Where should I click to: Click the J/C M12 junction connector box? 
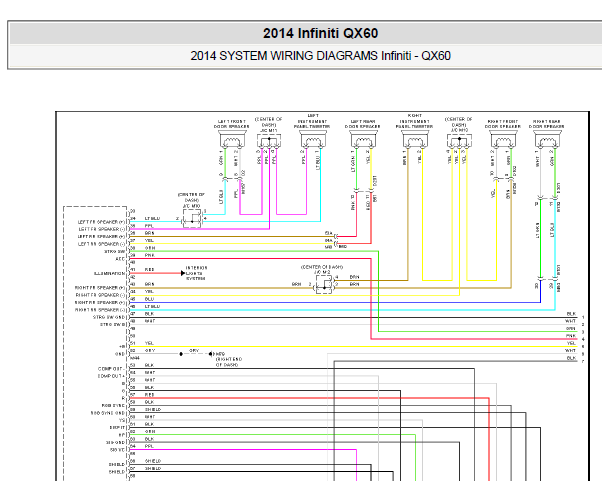coord(324,284)
